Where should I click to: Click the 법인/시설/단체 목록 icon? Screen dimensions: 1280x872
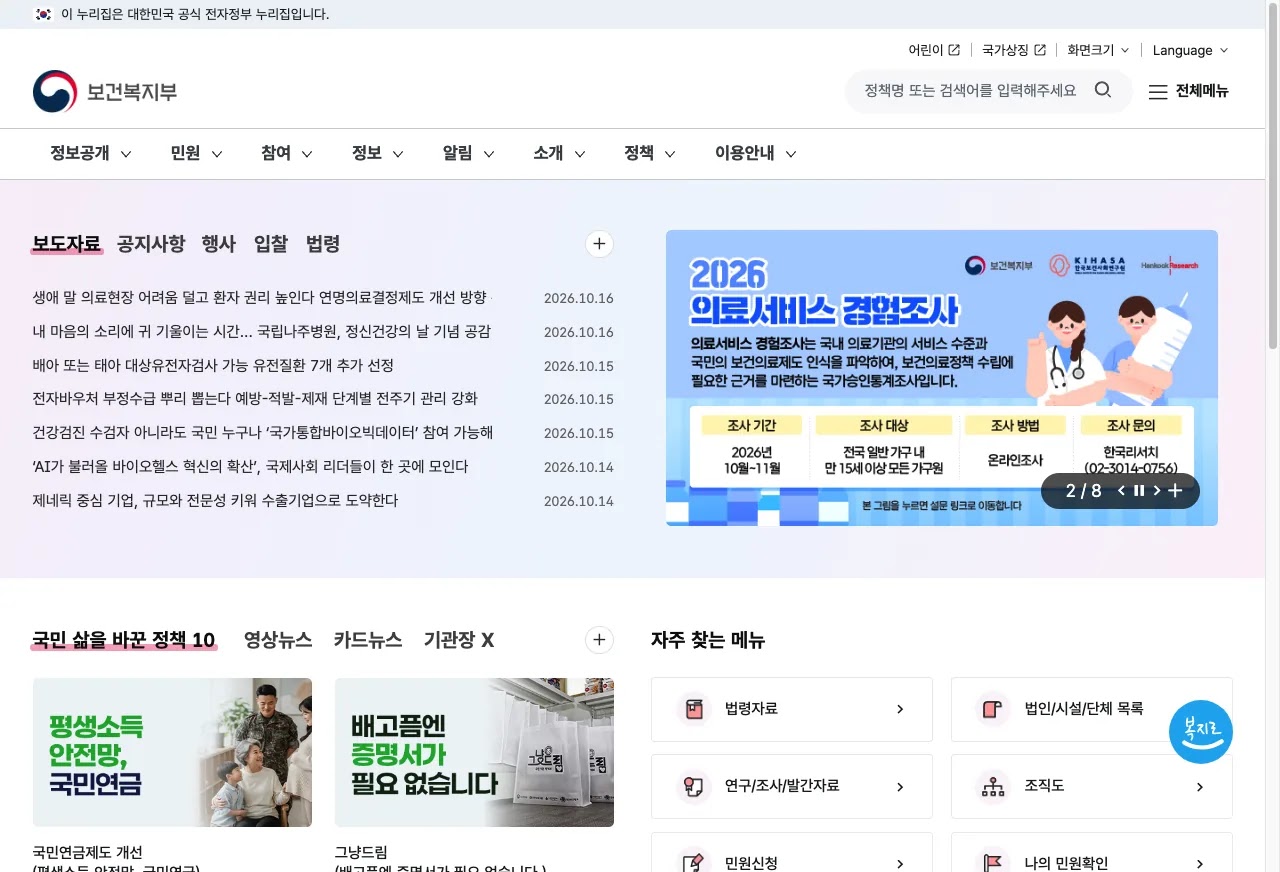[993, 709]
